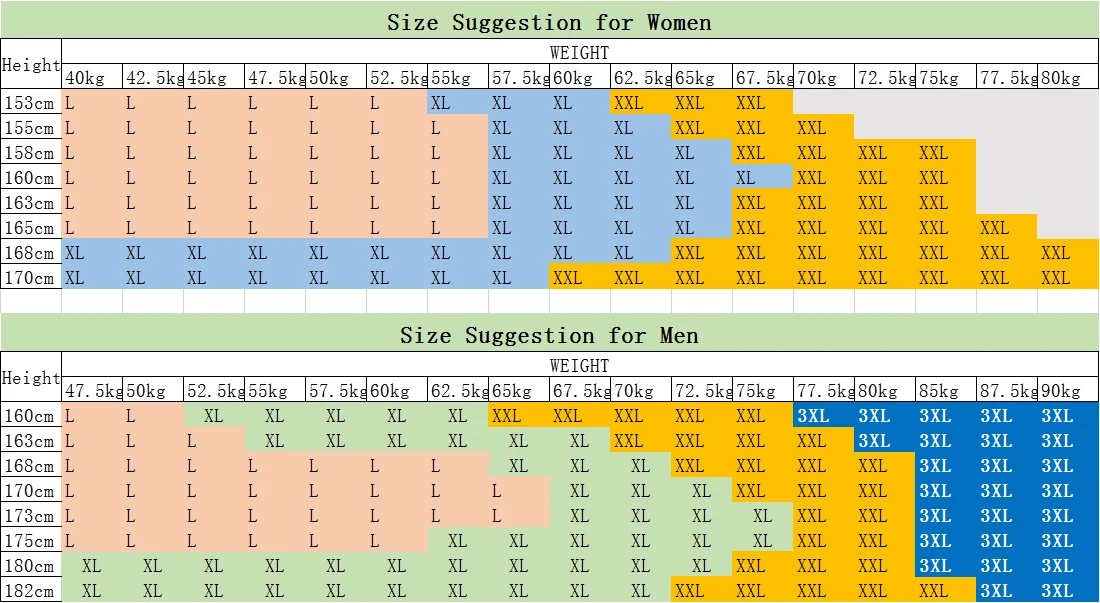Select the XL cell for men 160cm, 52.5kg

(x=213, y=416)
